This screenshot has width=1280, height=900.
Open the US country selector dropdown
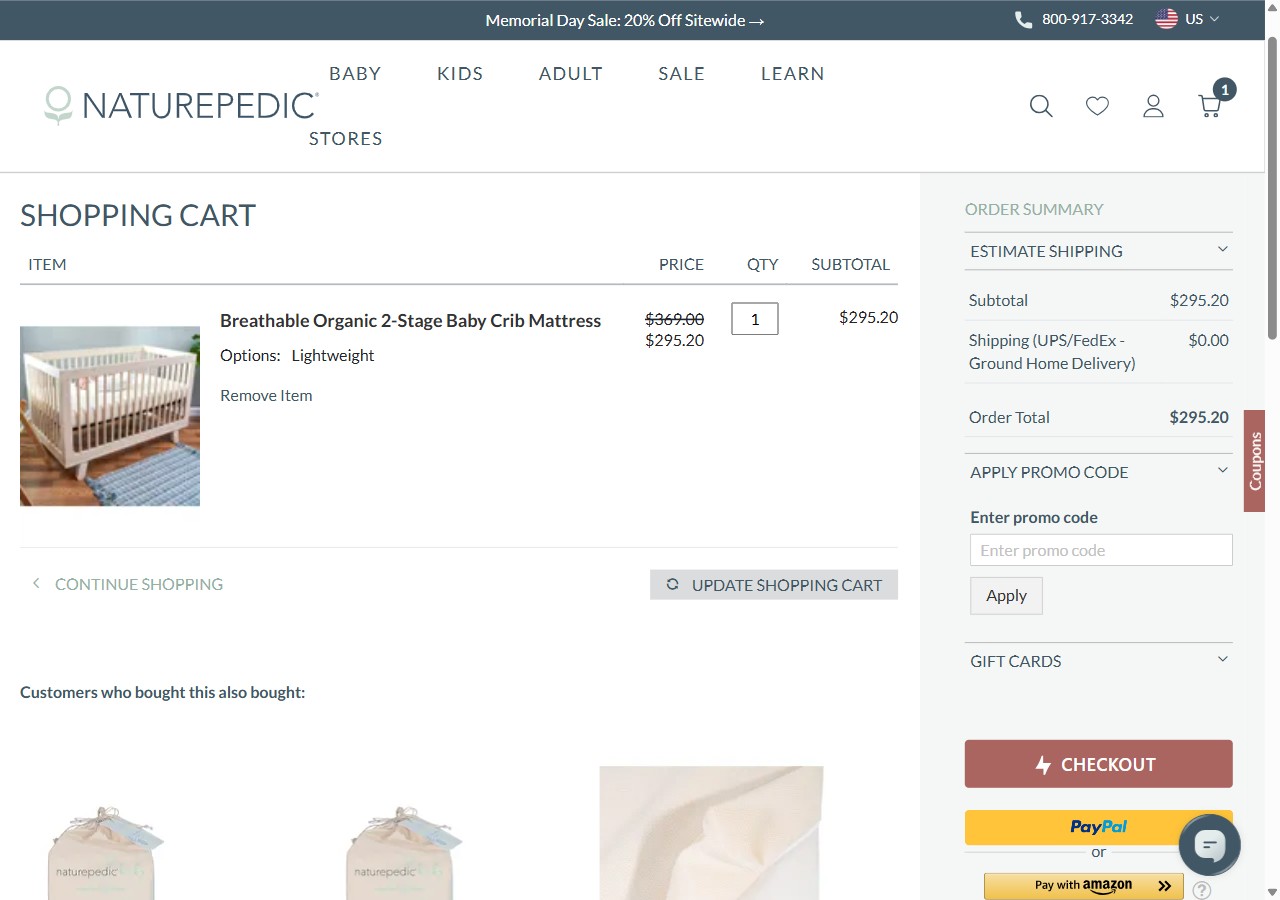pyautogui.click(x=1188, y=19)
